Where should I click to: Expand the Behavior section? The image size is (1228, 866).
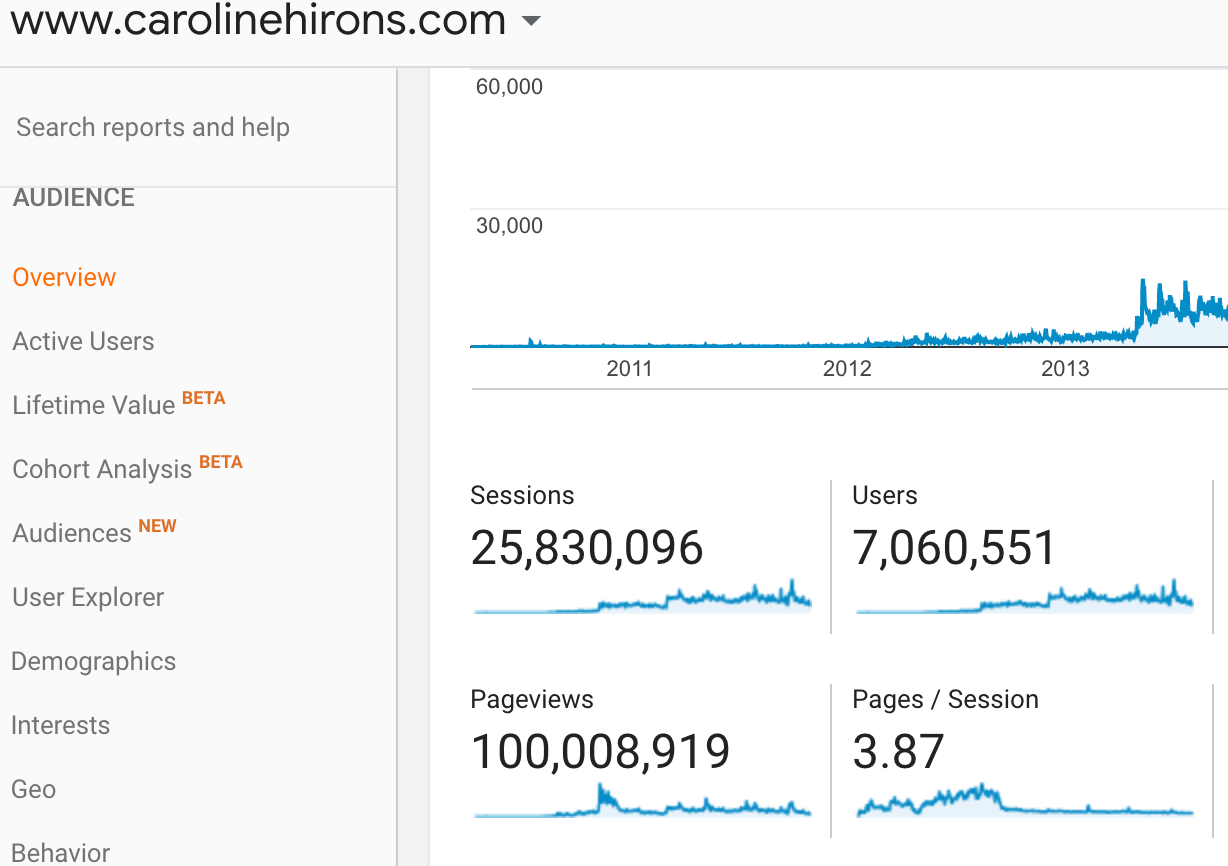click(60, 853)
